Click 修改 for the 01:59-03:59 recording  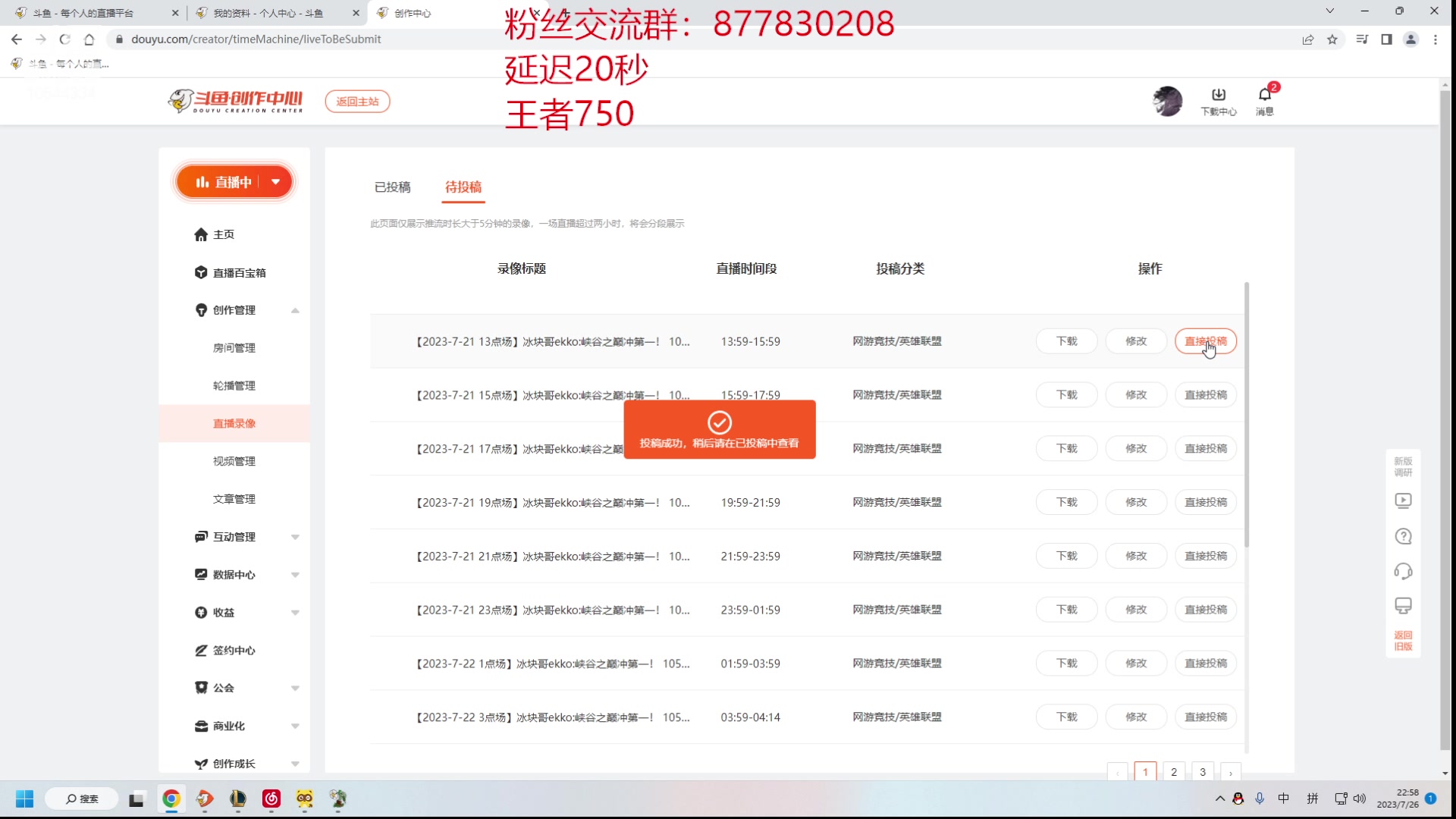(1135, 664)
